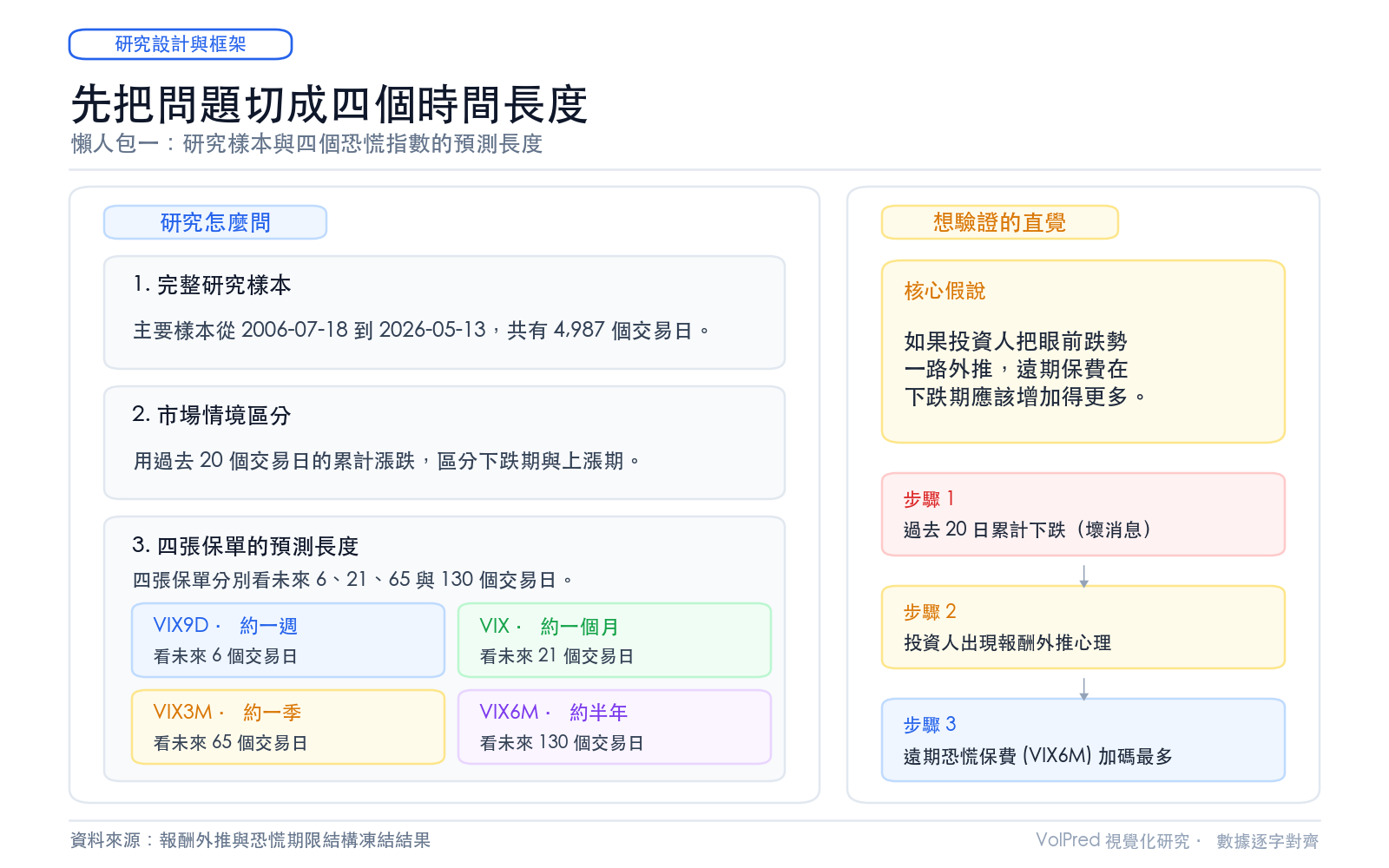Click text 用過去 20 個交易日的累計漲跌
This screenshot has height=868, width=1389.
[274, 461]
